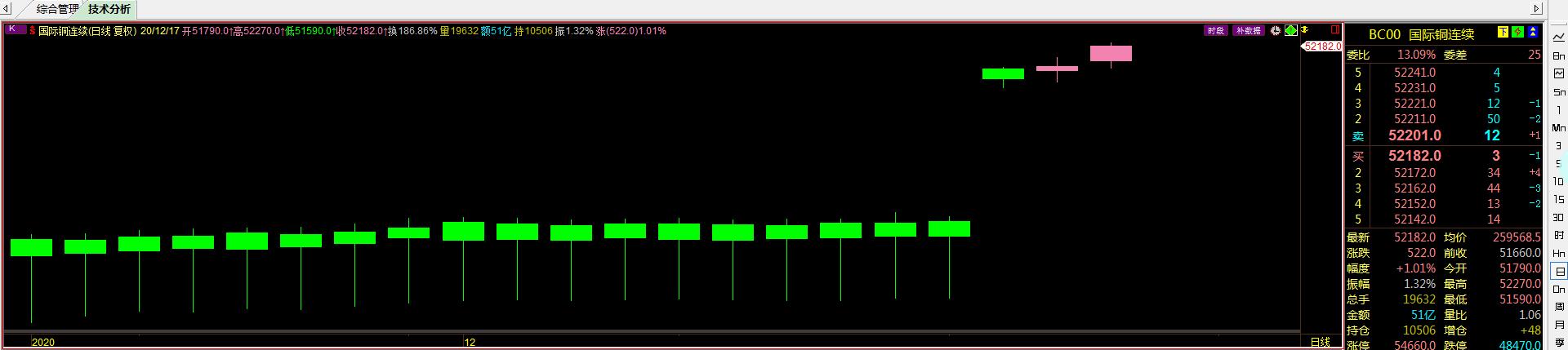This screenshot has height=350, width=1568.
Task: Select the 15 minute period in sidebar
Action: click(1559, 199)
